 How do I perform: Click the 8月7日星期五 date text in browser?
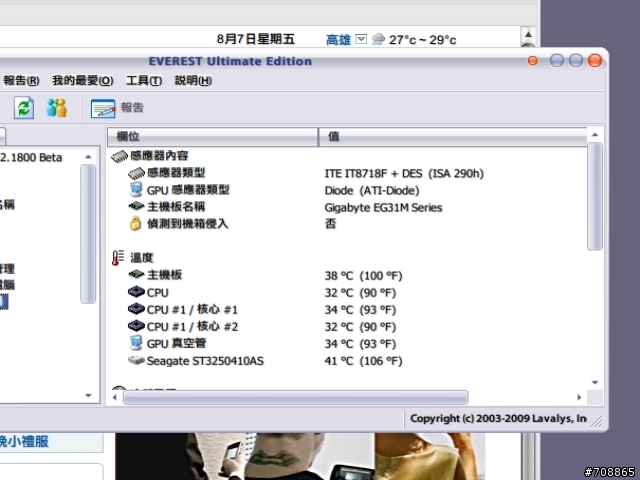256,39
